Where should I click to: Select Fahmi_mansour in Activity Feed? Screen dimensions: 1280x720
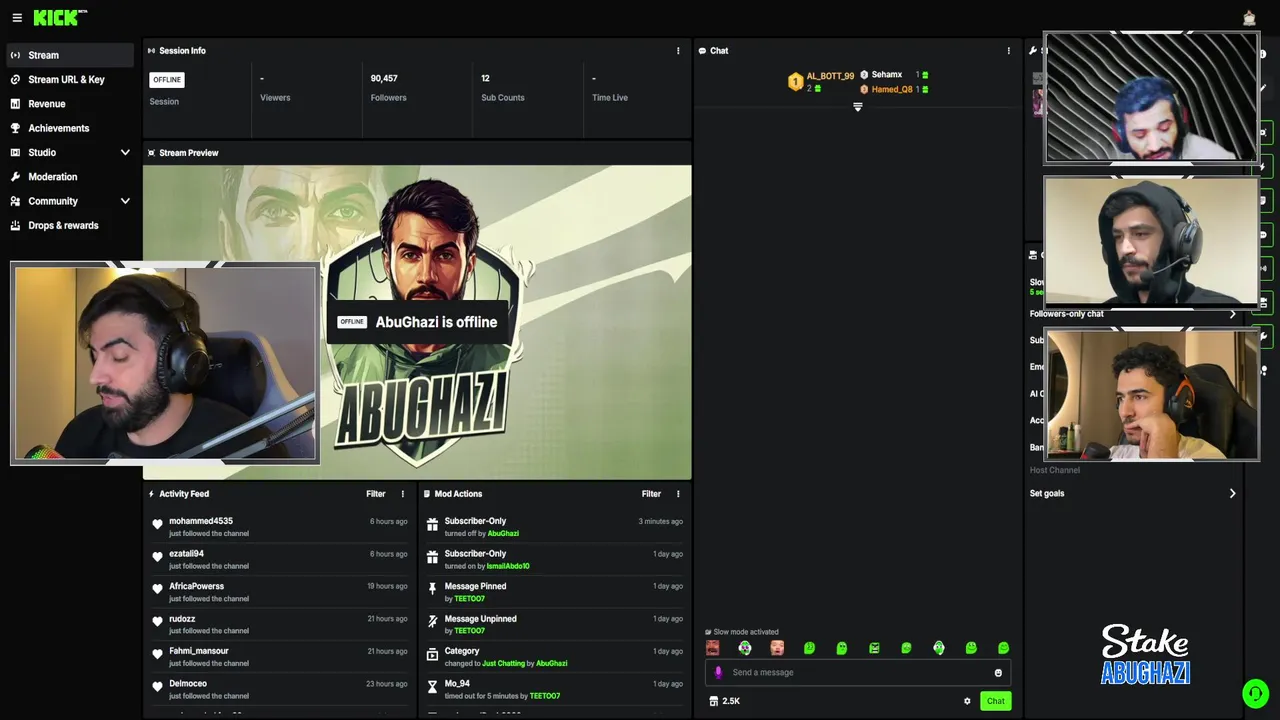pos(199,652)
